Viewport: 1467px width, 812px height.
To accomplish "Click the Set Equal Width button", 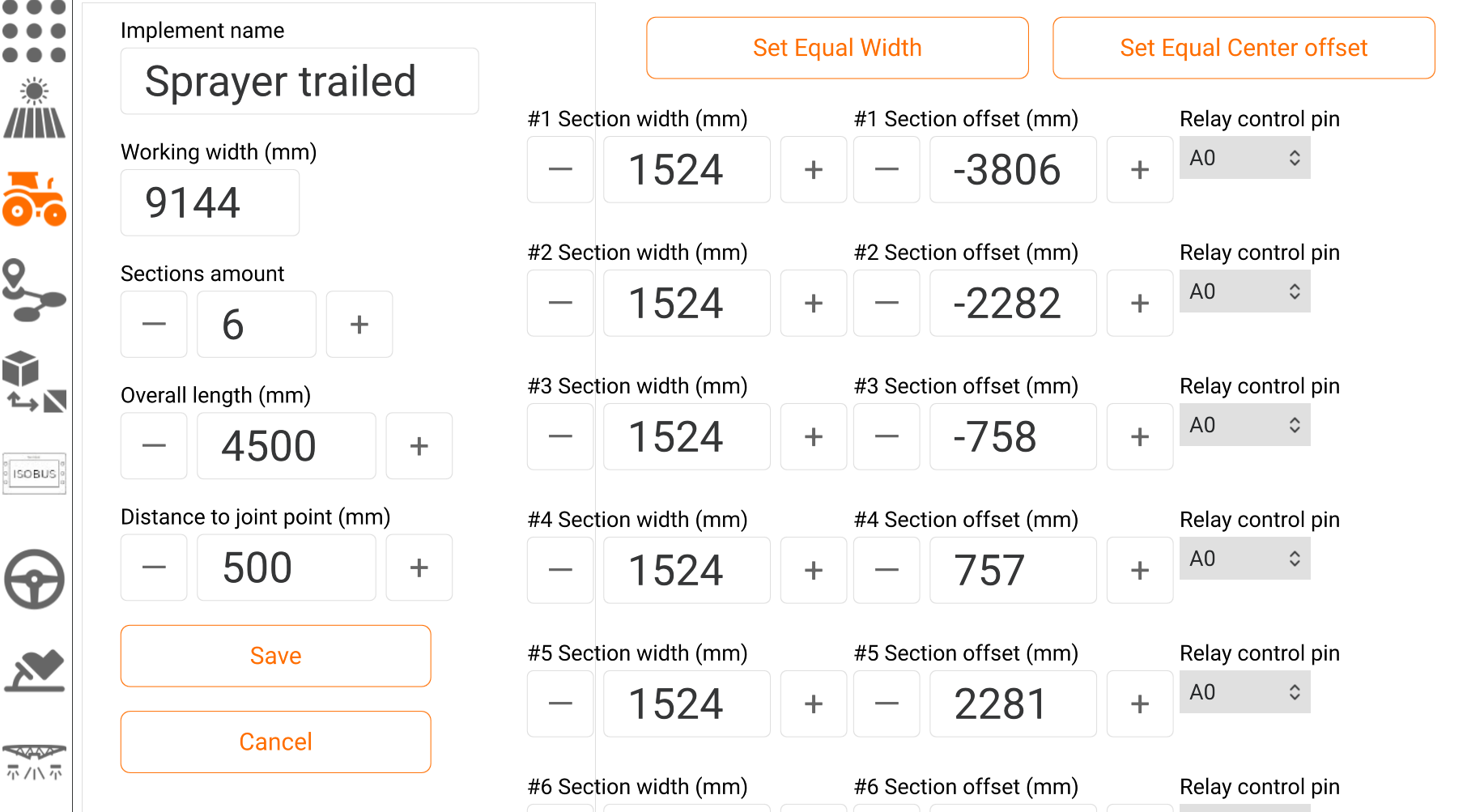I will [837, 48].
